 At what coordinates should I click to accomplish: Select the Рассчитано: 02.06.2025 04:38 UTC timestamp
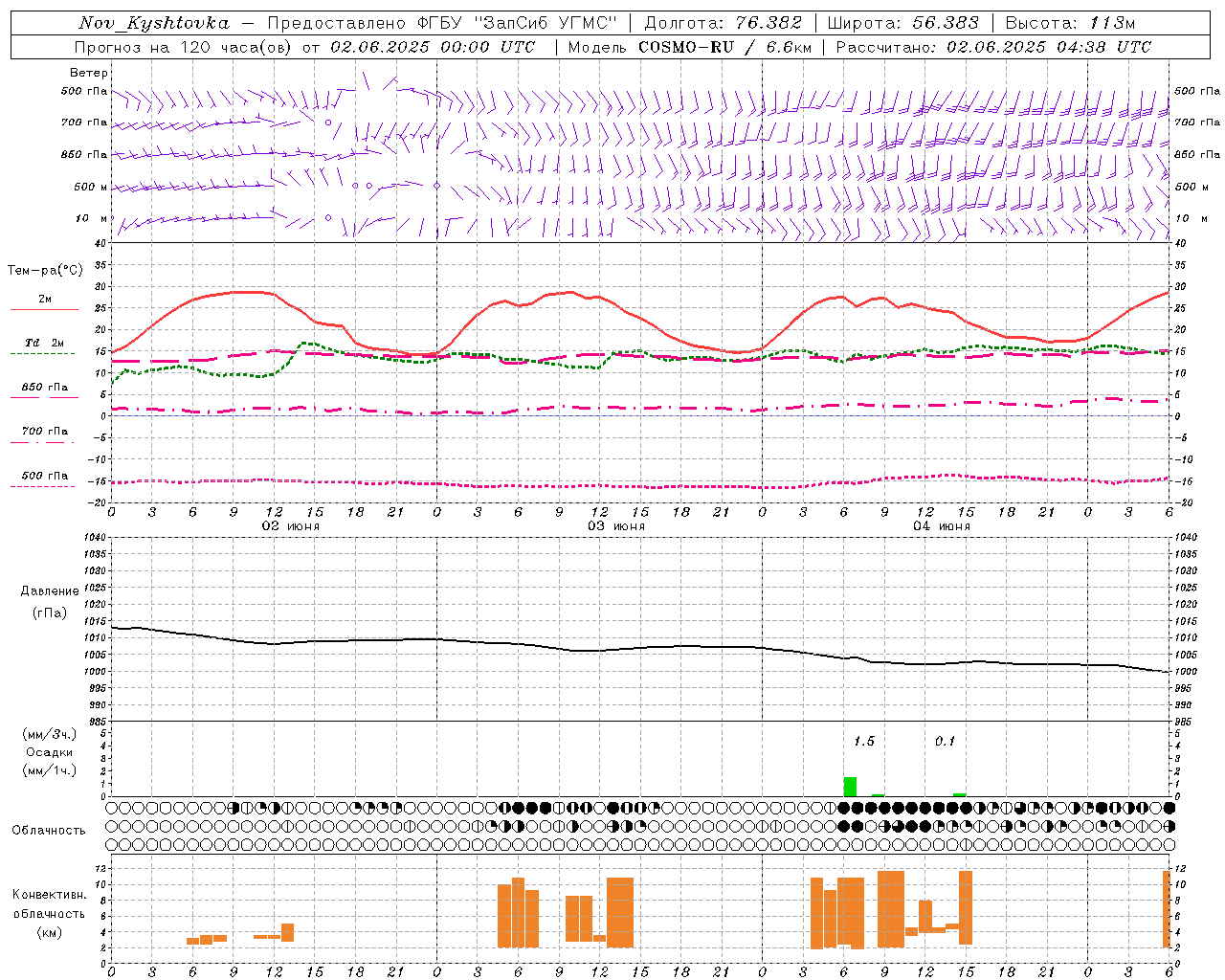[x=993, y=47]
